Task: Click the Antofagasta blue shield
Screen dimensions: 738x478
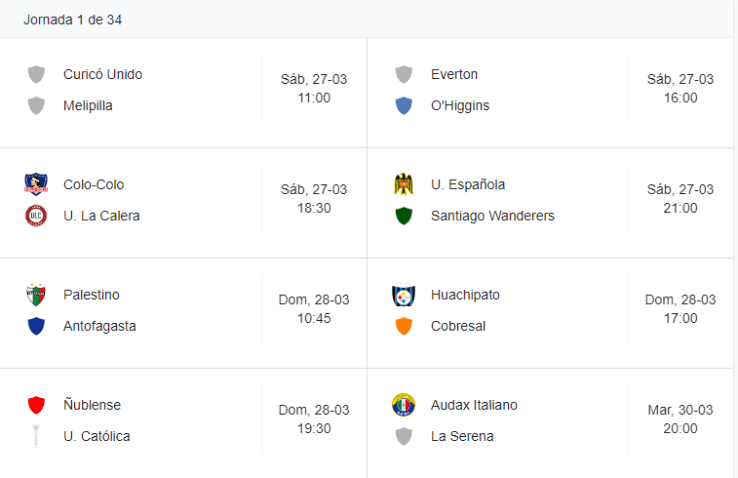Action: click(36, 326)
